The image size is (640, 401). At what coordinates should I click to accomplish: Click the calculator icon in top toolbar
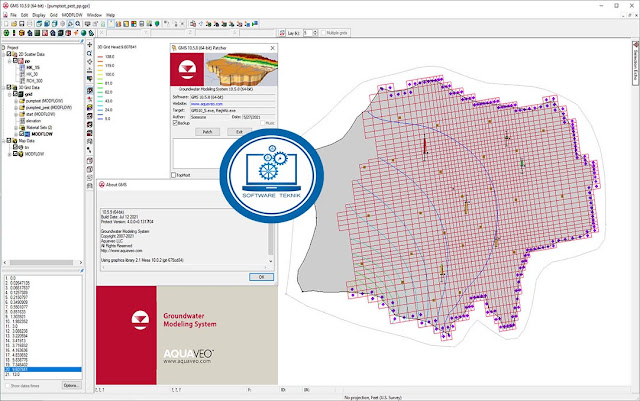tap(142, 24)
